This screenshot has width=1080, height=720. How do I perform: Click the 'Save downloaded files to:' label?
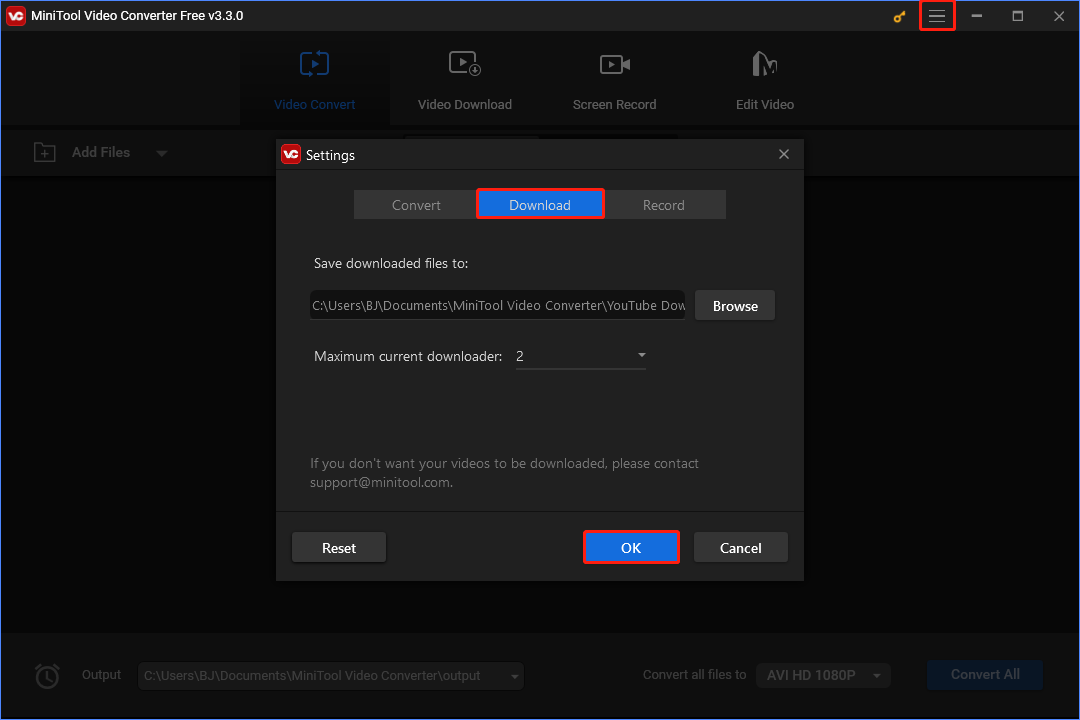coord(391,263)
